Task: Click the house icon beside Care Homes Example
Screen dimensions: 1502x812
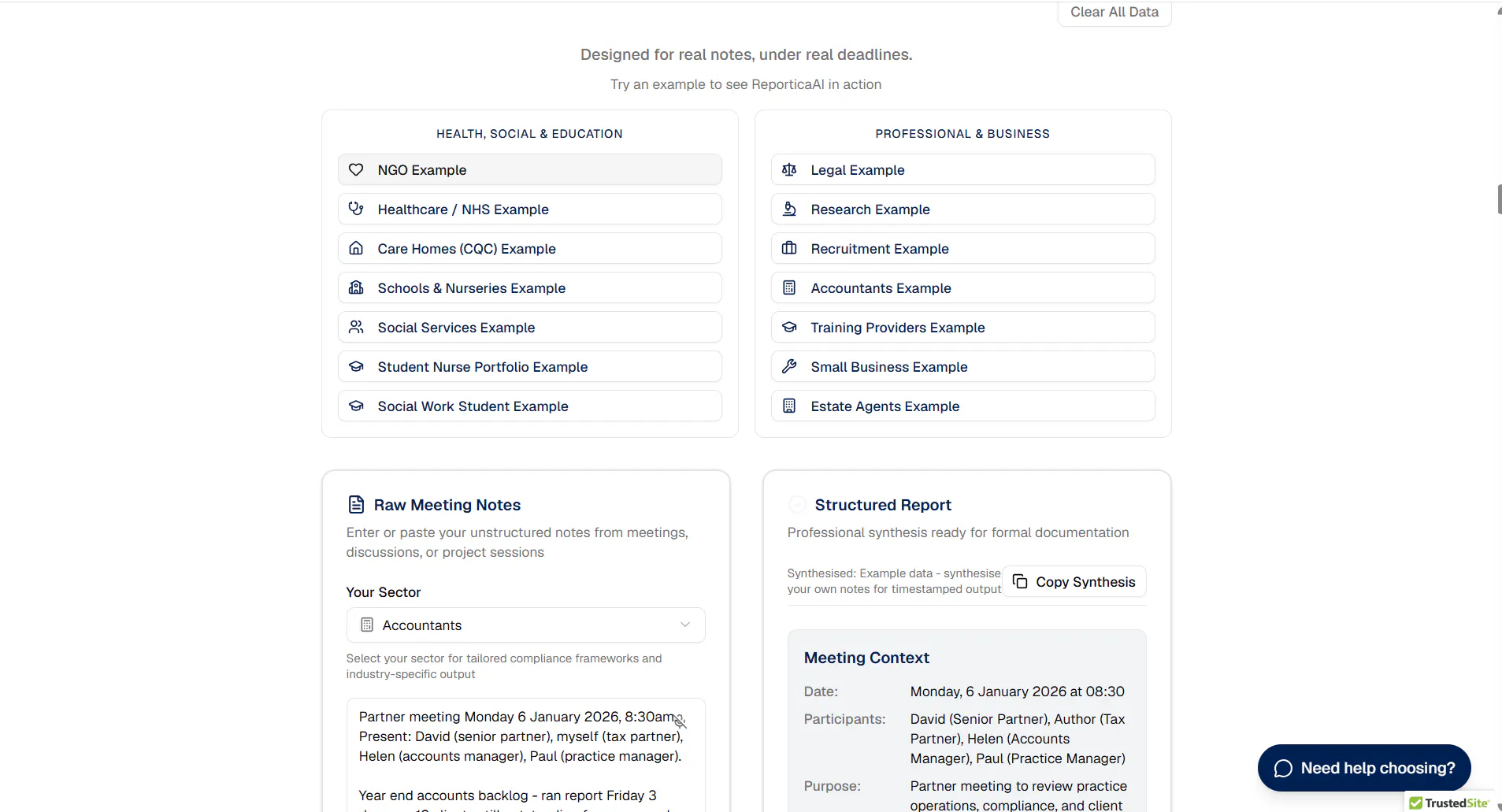Action: (x=356, y=248)
